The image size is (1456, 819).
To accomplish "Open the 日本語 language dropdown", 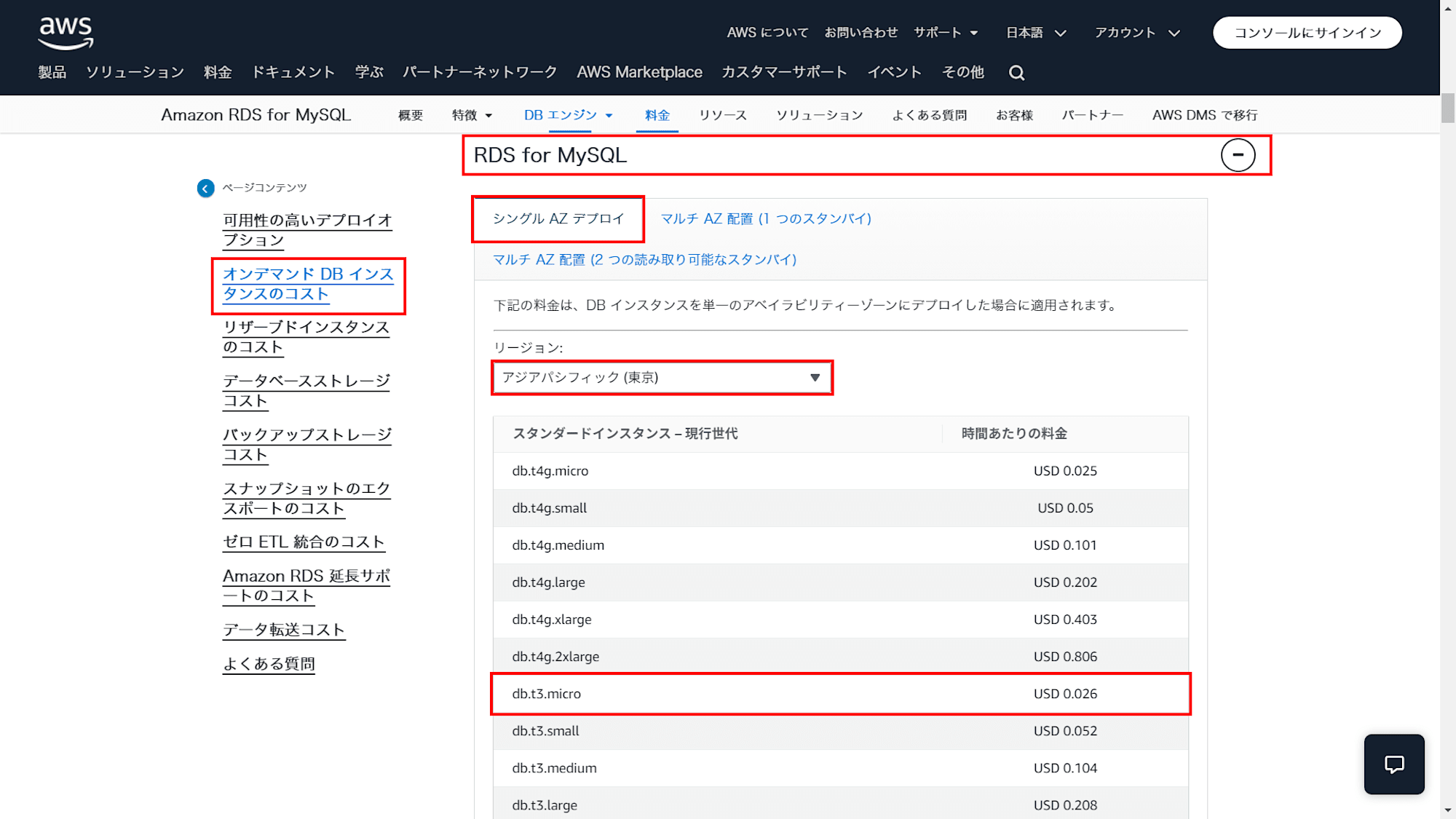I will coord(1036,33).
